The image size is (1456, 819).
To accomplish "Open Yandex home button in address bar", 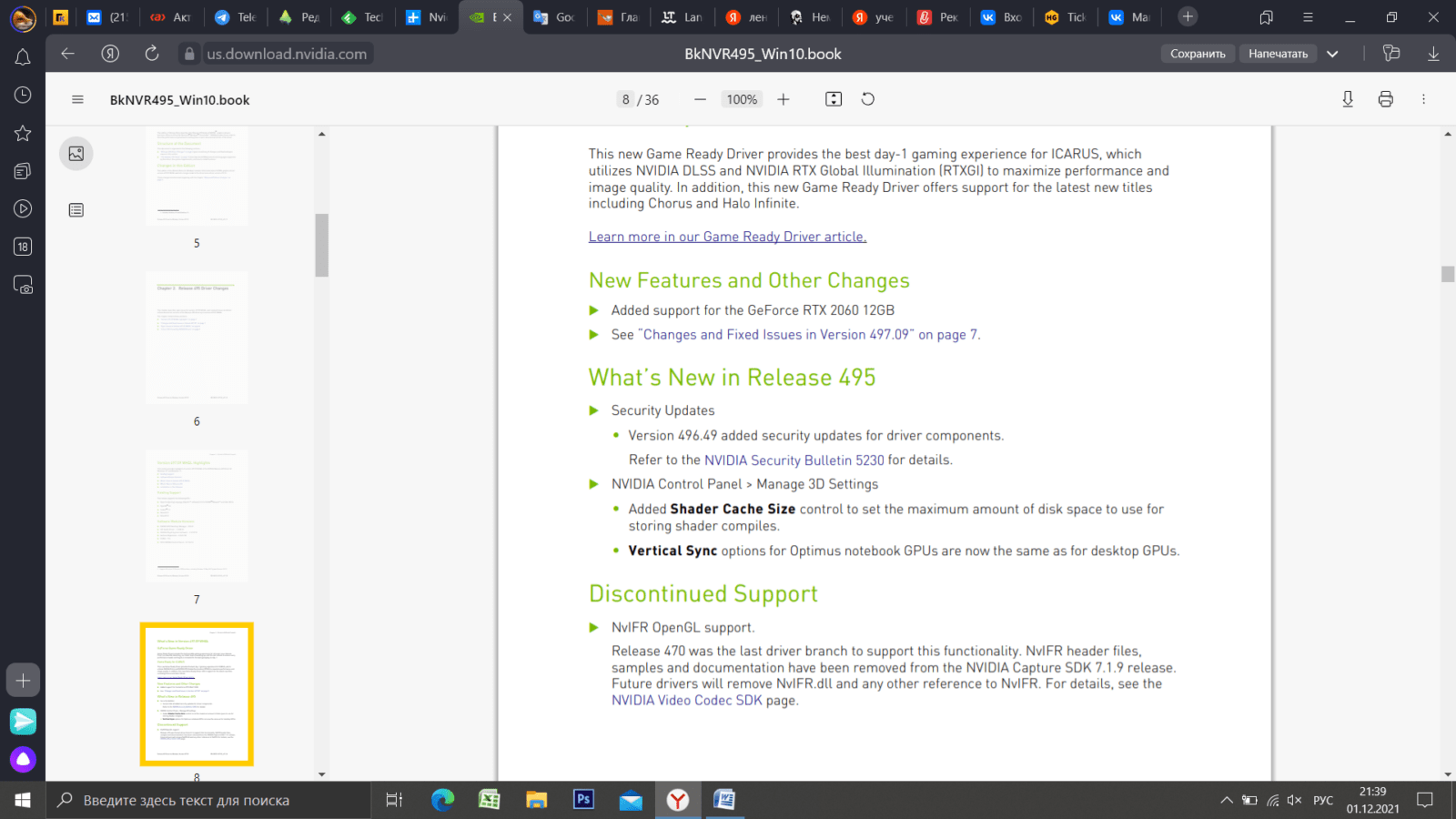I will pyautogui.click(x=110, y=54).
